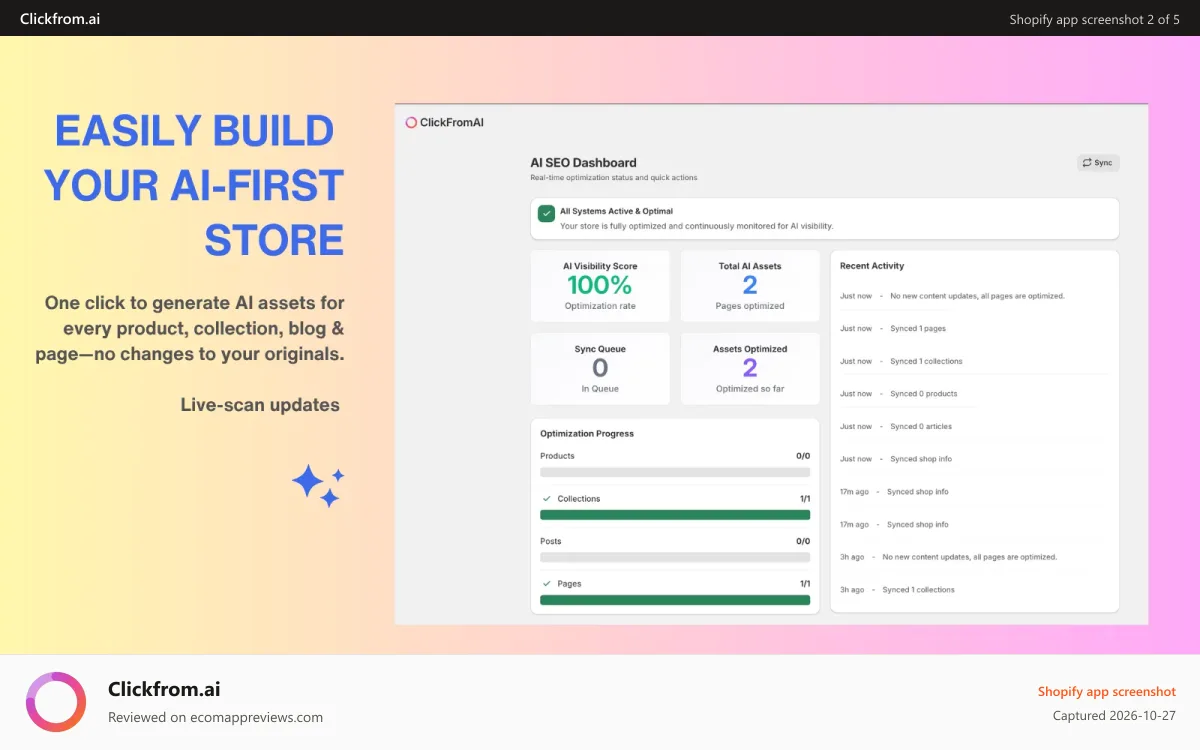The height and width of the screenshot is (750, 1200).
Task: Click the 'Shopify app screenshot' orange link
Action: coord(1107,692)
